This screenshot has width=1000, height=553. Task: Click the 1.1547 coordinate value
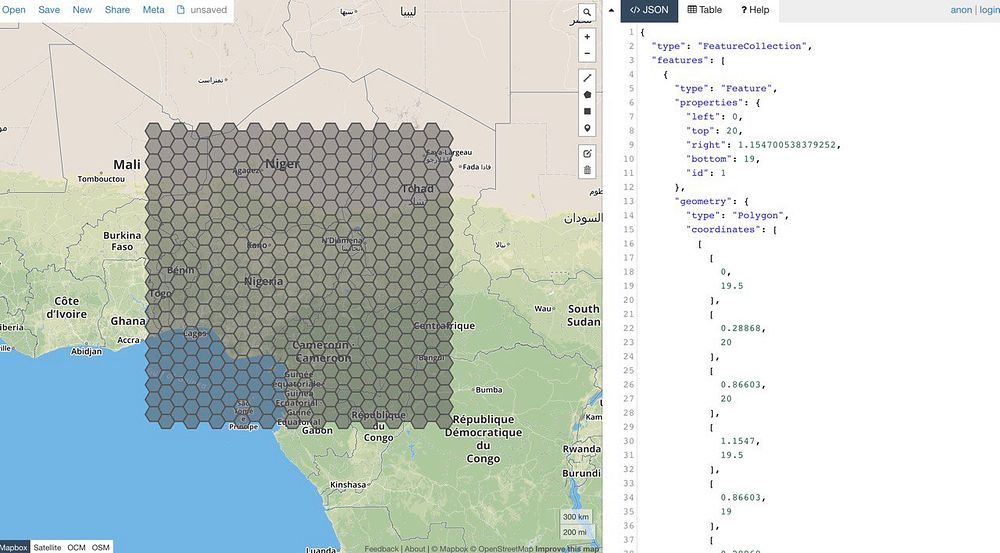click(x=738, y=441)
